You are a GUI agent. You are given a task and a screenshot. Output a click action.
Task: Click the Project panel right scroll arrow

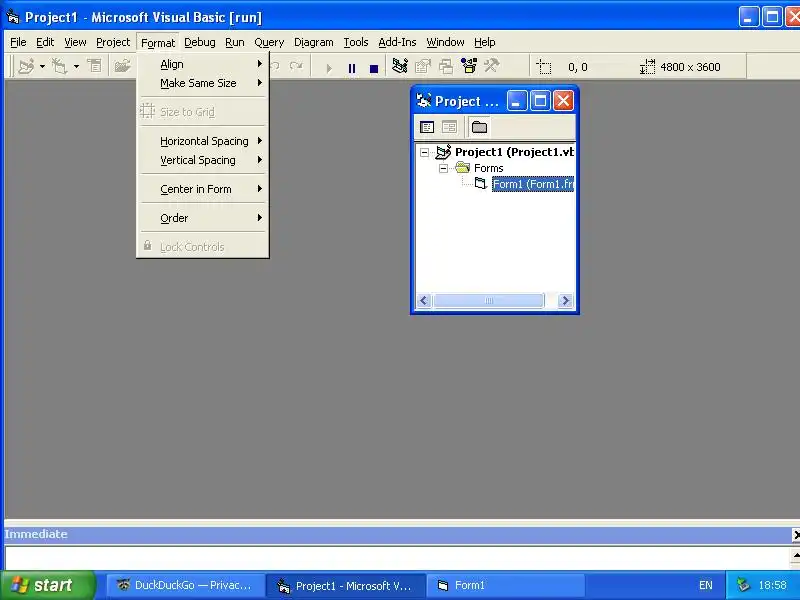coord(565,301)
